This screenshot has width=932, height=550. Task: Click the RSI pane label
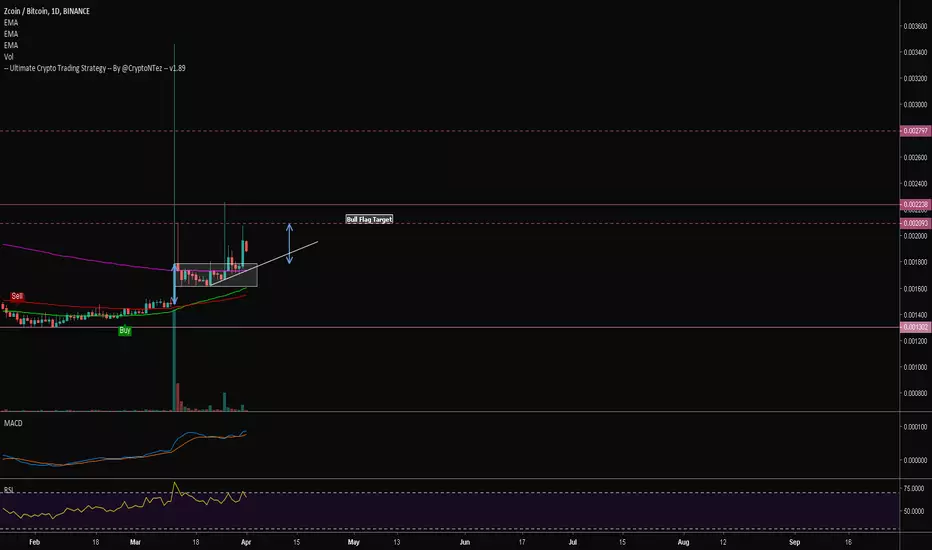9,490
